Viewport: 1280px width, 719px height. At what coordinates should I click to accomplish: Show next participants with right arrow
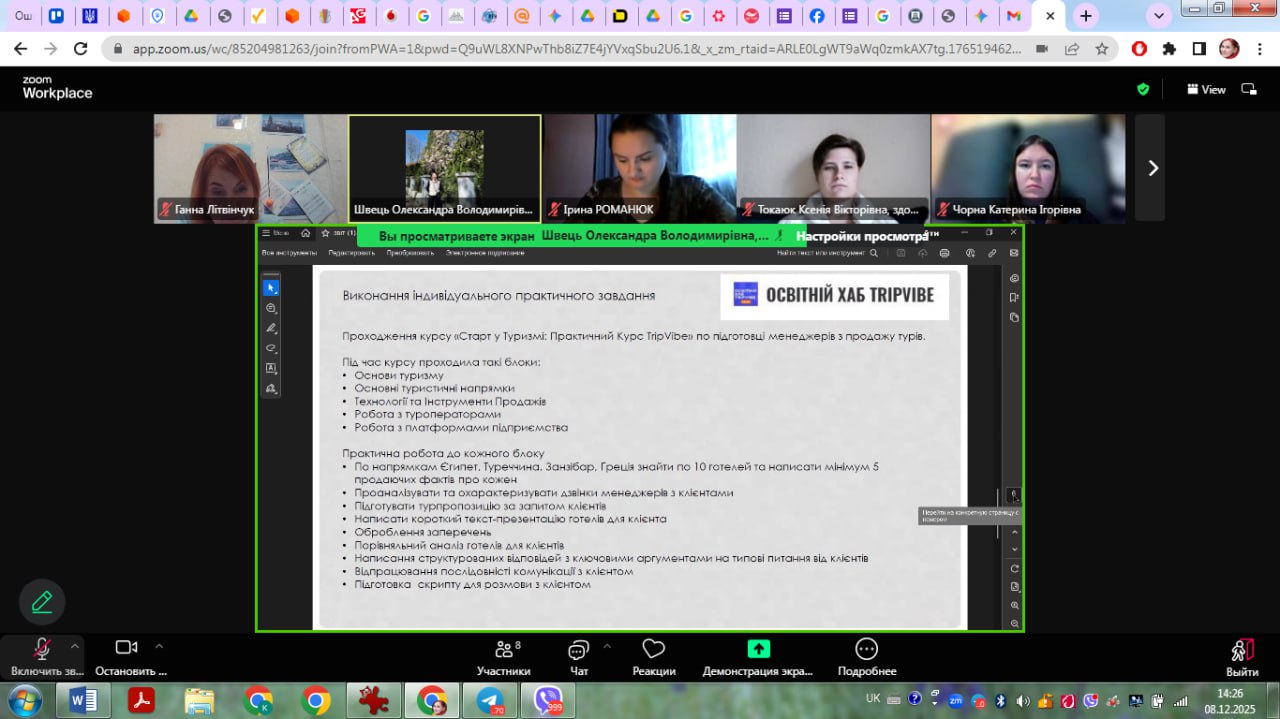1152,168
